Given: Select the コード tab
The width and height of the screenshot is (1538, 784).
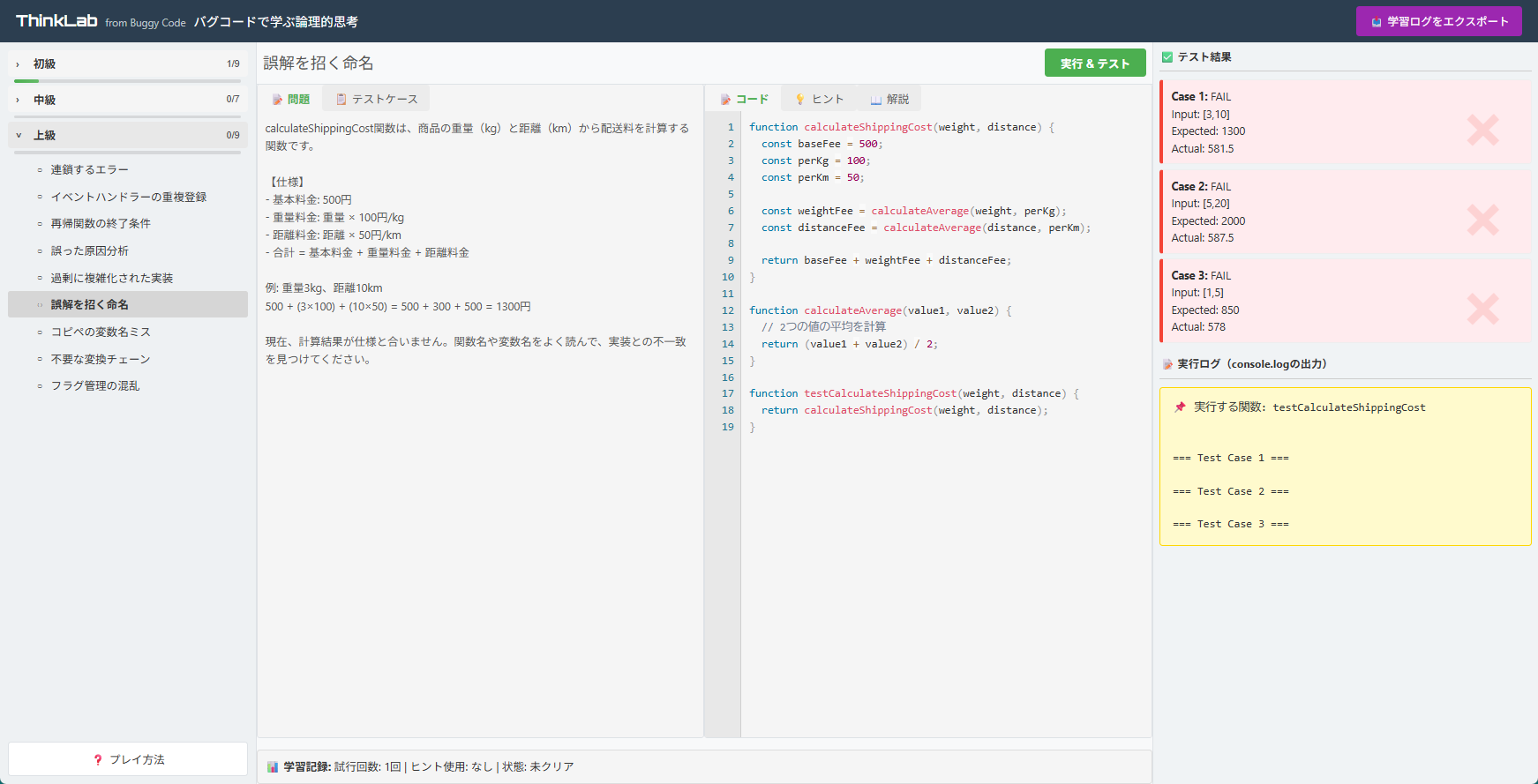Looking at the screenshot, I should click(x=744, y=99).
